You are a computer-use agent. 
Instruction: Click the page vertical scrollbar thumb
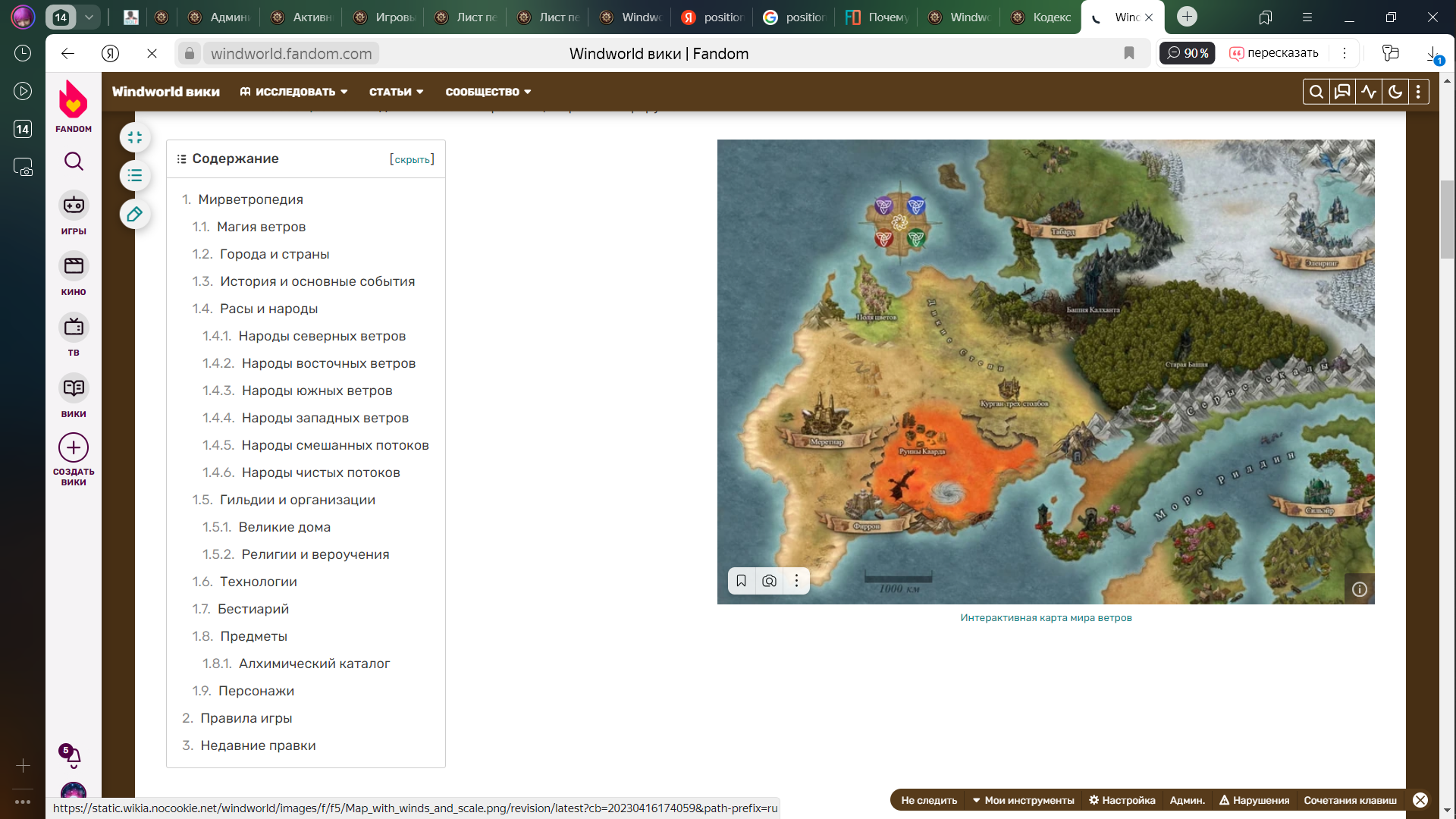tap(1447, 220)
